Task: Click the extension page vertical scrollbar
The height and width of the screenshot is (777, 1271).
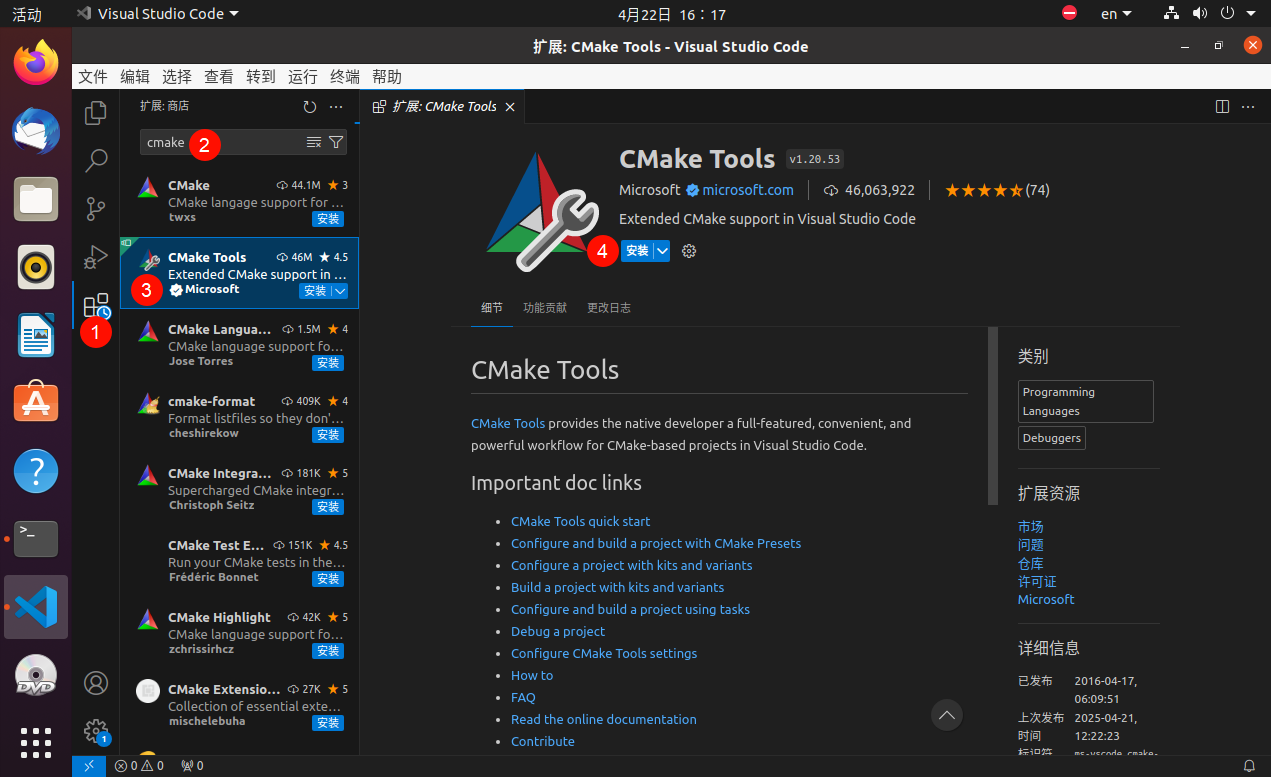Action: point(993,415)
